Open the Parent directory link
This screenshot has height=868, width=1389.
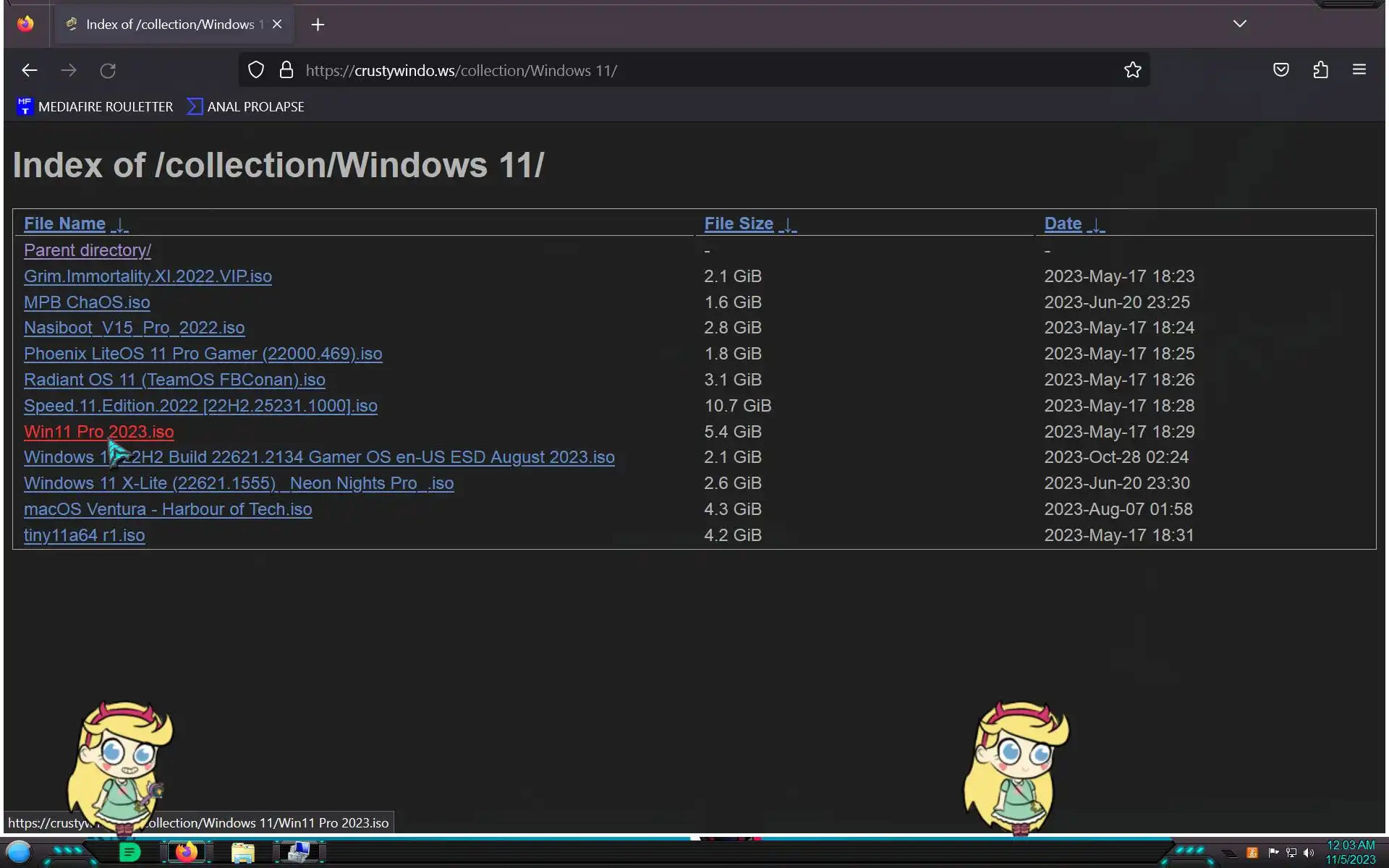click(x=88, y=250)
